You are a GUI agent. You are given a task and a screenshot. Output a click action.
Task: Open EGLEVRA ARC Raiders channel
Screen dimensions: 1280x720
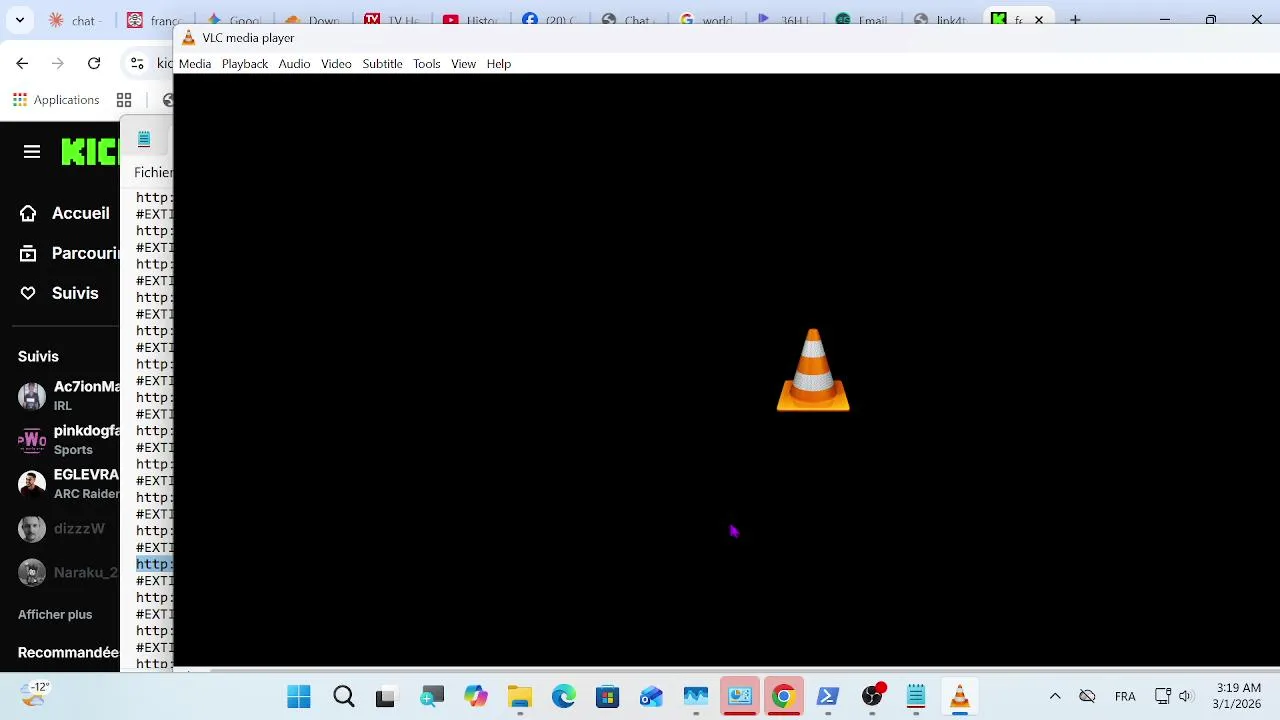[68, 484]
